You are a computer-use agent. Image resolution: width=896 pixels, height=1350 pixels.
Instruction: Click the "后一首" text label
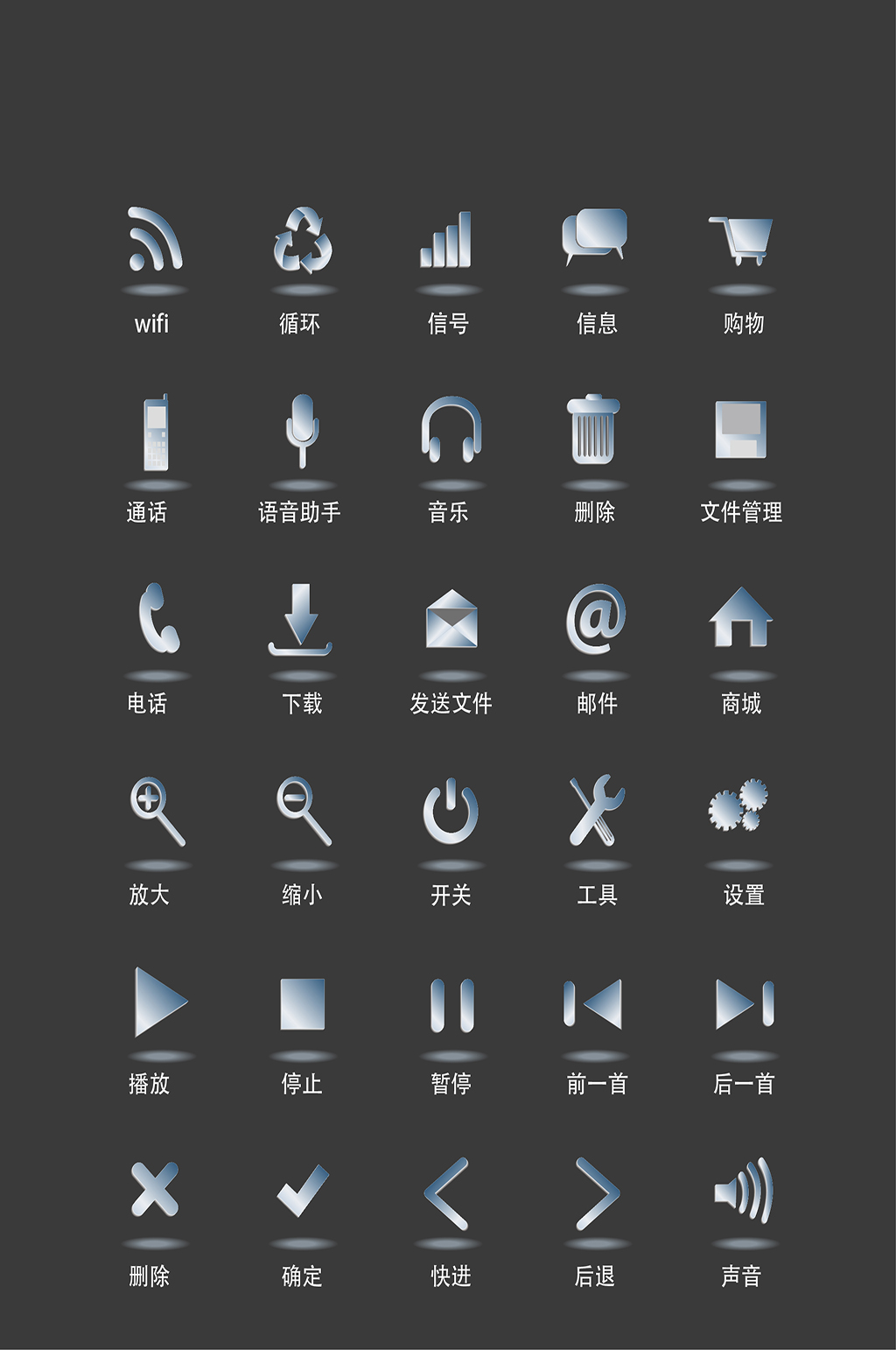(744, 1084)
